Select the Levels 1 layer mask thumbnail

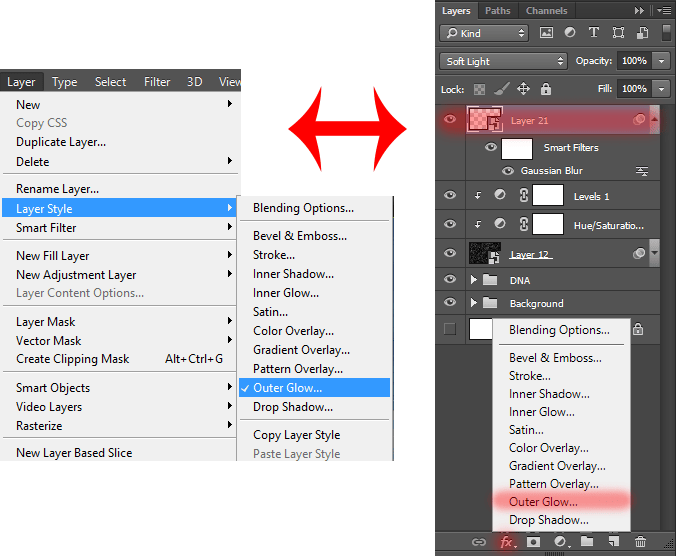pyautogui.click(x=548, y=195)
